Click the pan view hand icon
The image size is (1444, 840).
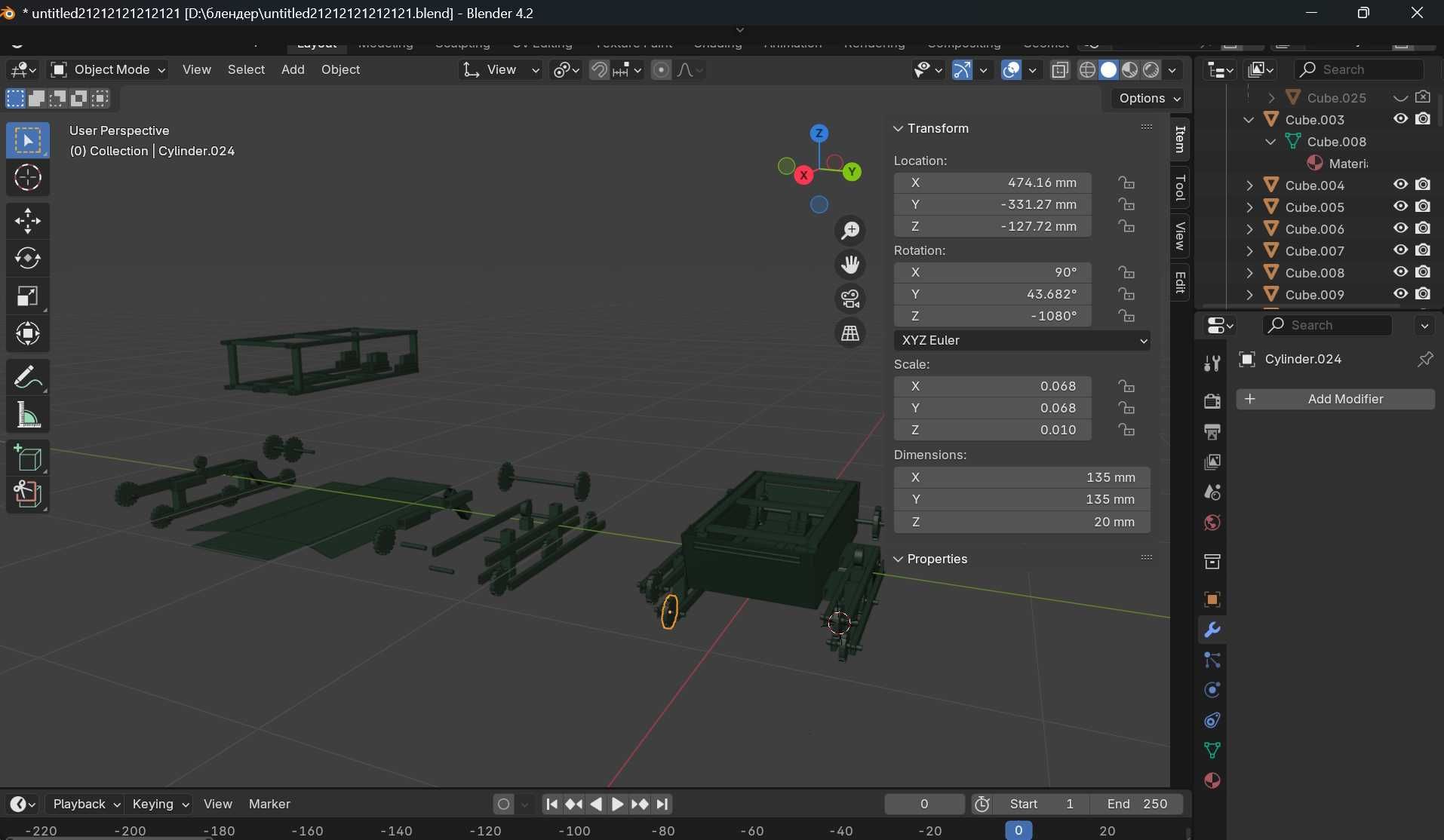tap(850, 265)
